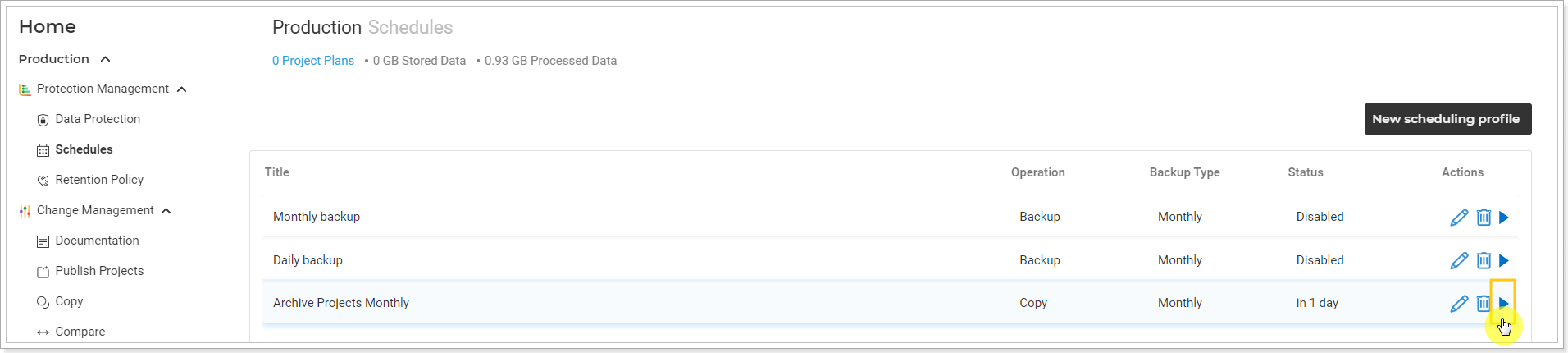This screenshot has width=1568, height=353.
Task: Run the Monthly backup schedule now
Action: (x=1504, y=218)
